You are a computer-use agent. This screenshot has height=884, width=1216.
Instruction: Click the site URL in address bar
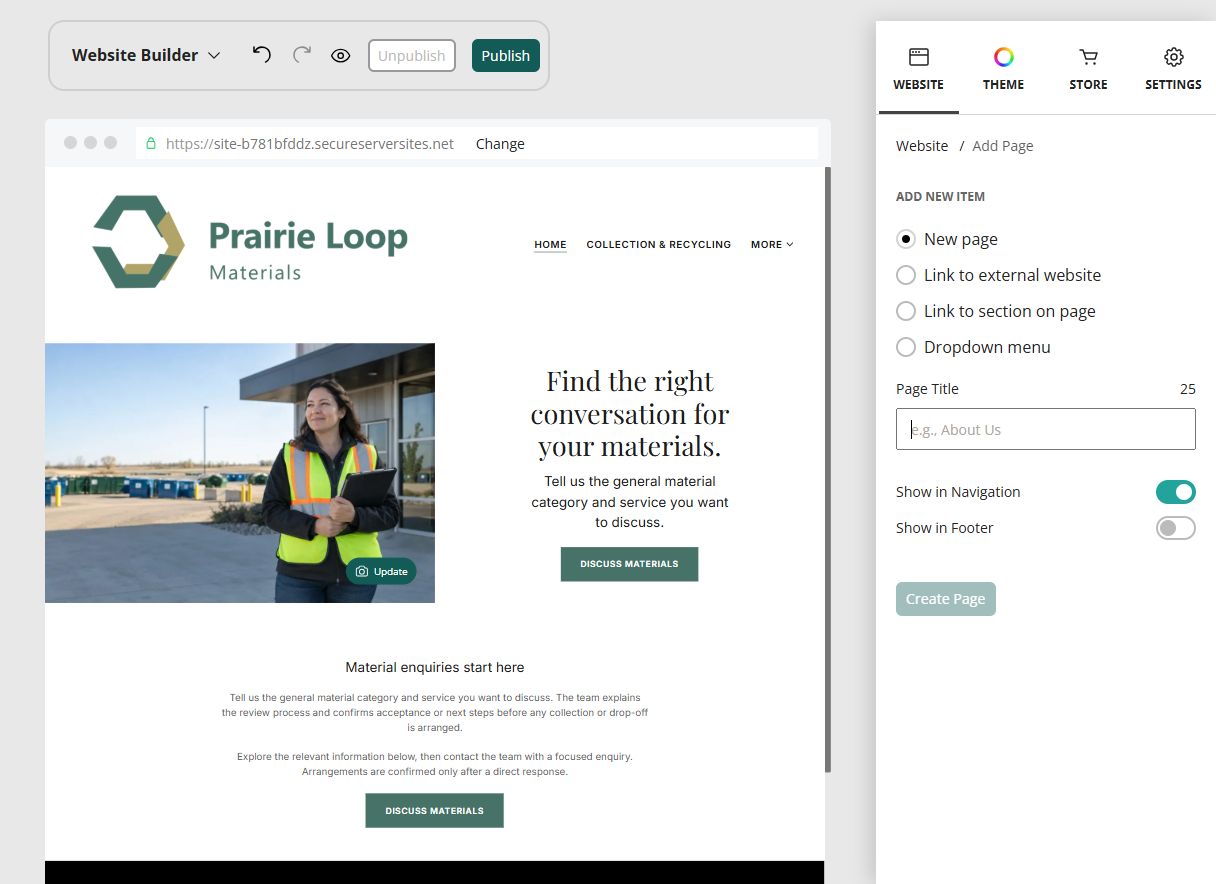(310, 144)
